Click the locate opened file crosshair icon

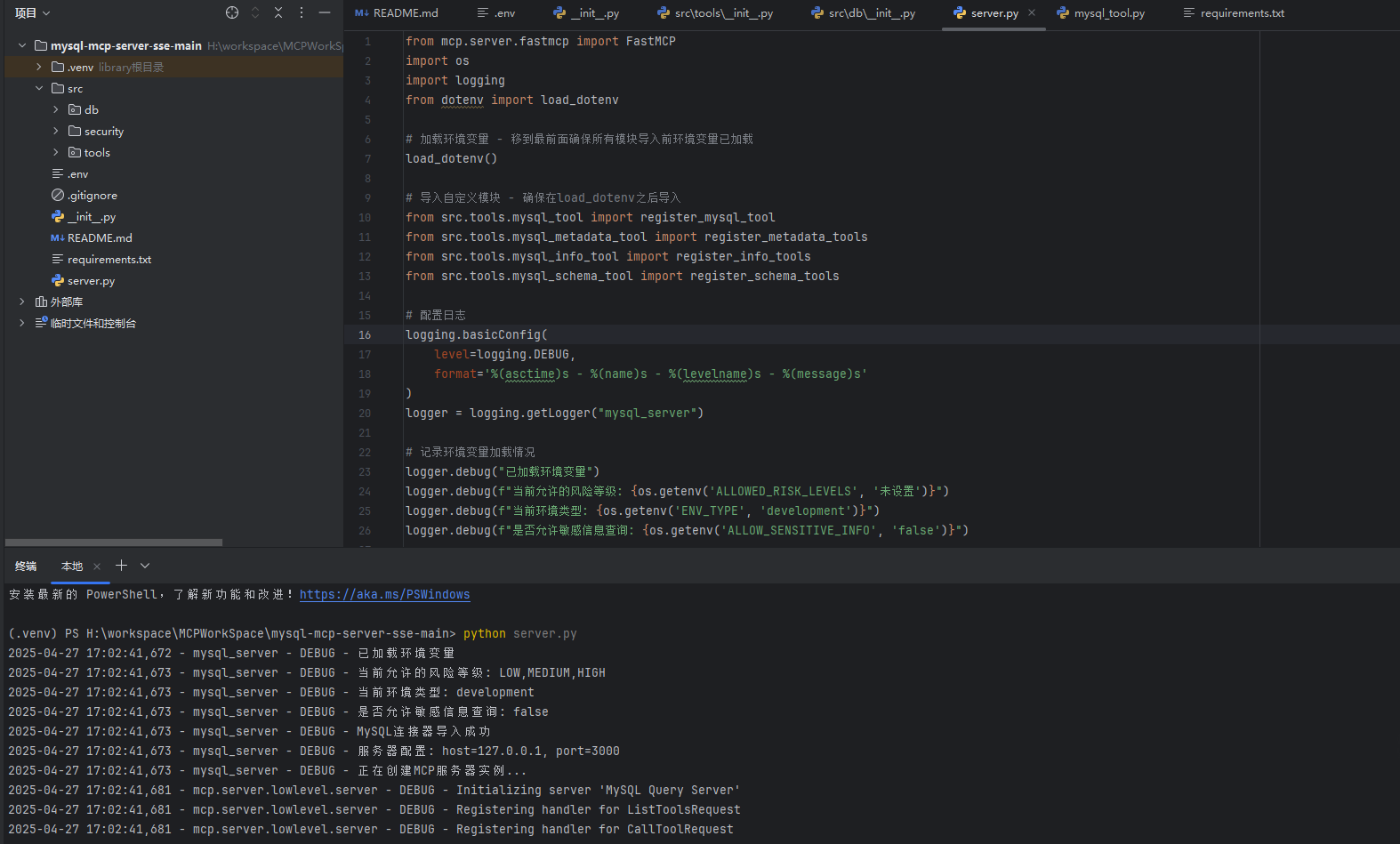pos(232,12)
